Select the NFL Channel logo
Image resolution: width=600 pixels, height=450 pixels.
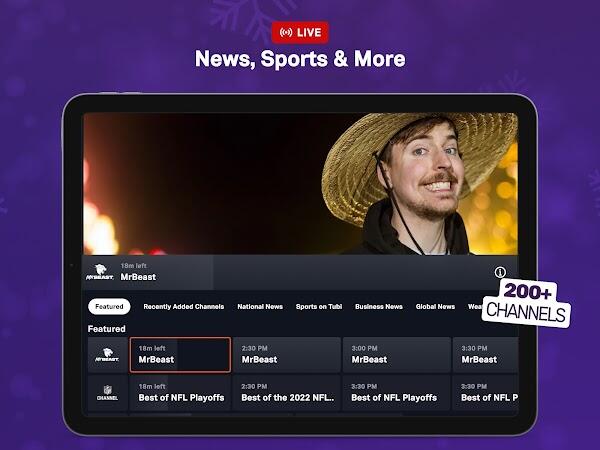[x=107, y=393]
